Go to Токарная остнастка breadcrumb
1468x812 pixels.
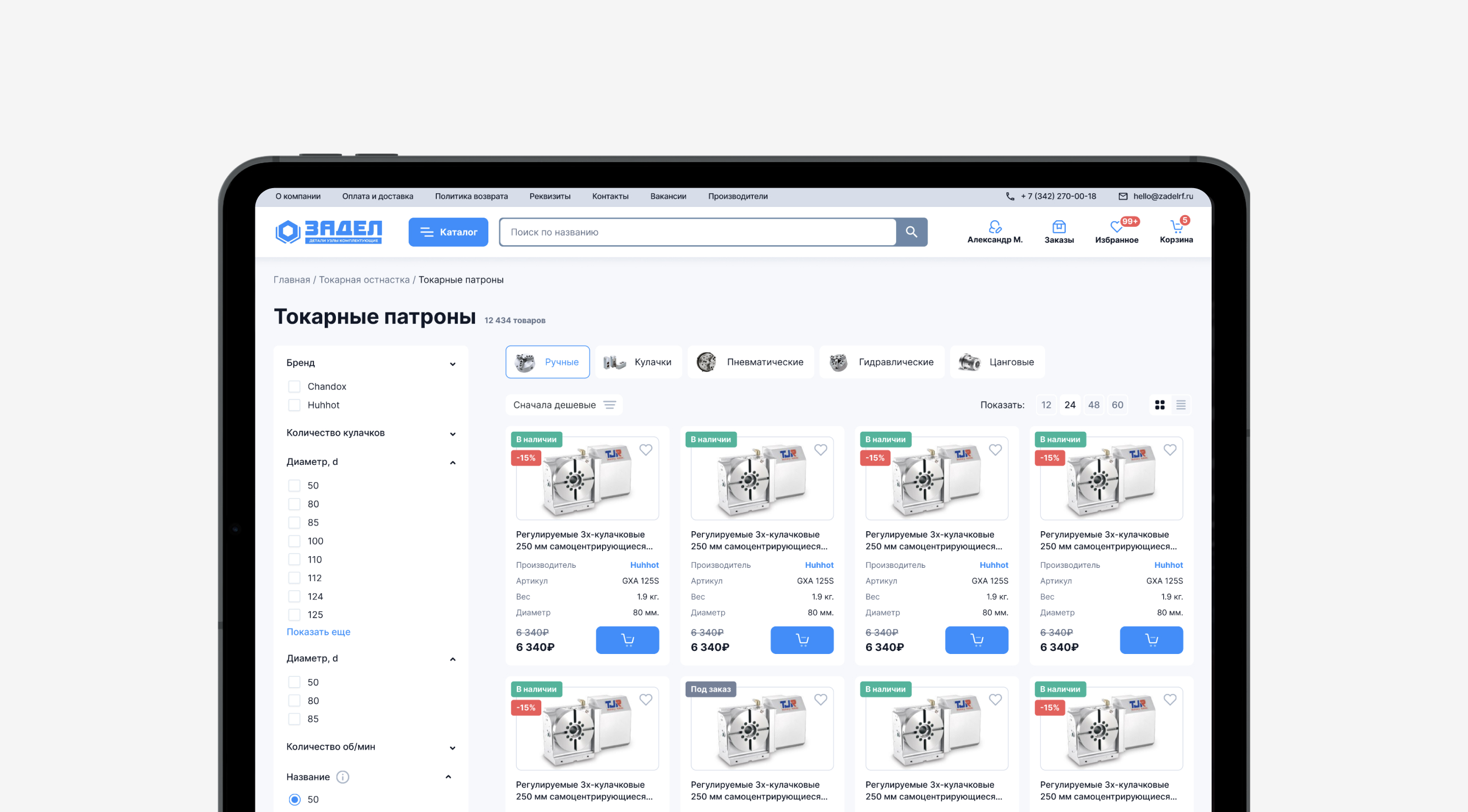364,279
